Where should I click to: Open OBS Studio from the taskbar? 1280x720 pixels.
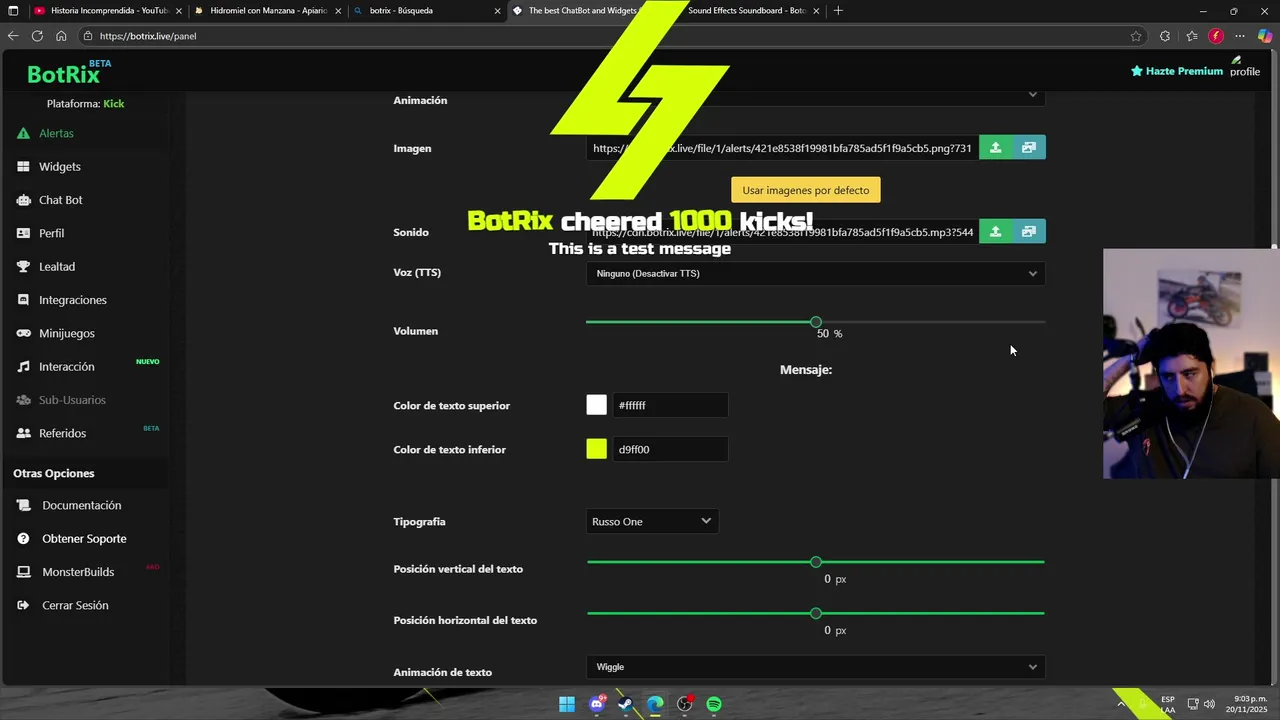point(685,704)
